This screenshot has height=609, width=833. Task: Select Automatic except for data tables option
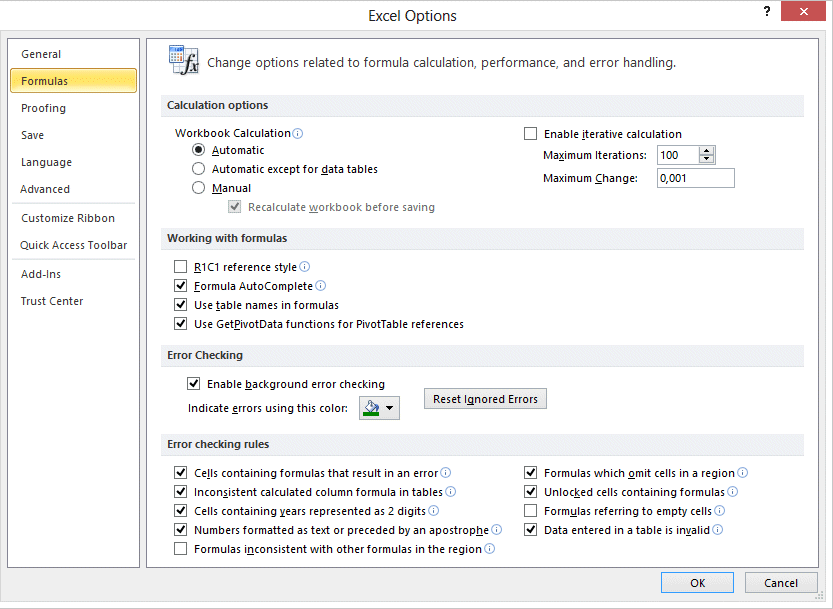tap(198, 169)
